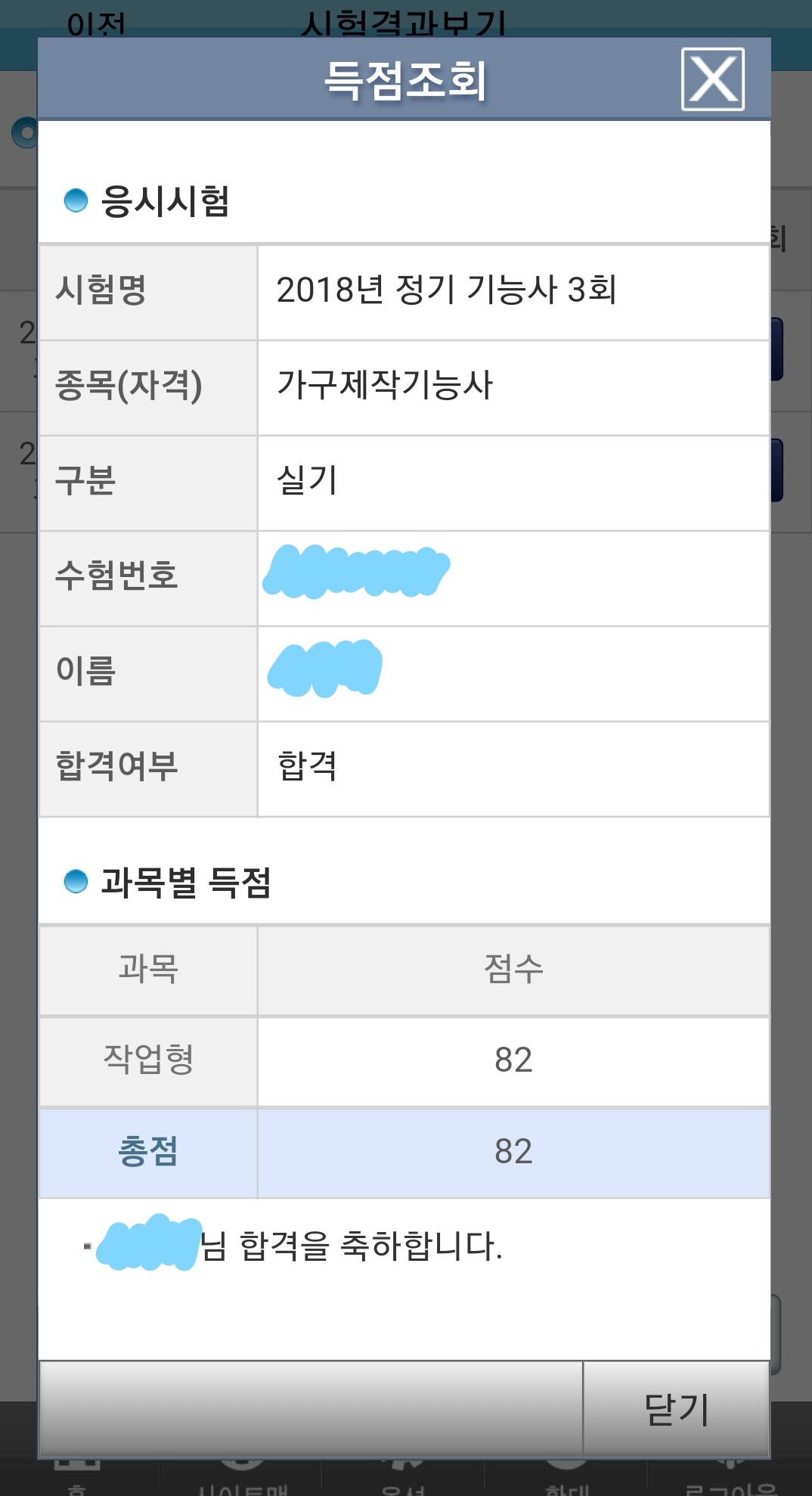Click blue bullet beside 응시시험 heading
Screen dimensions: 812x1496
(76, 200)
